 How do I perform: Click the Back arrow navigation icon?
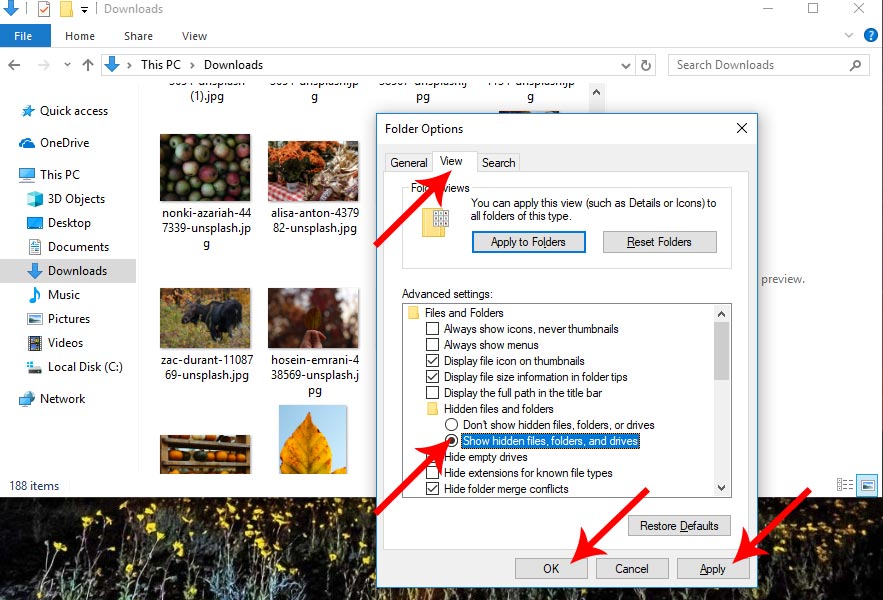click(14, 65)
